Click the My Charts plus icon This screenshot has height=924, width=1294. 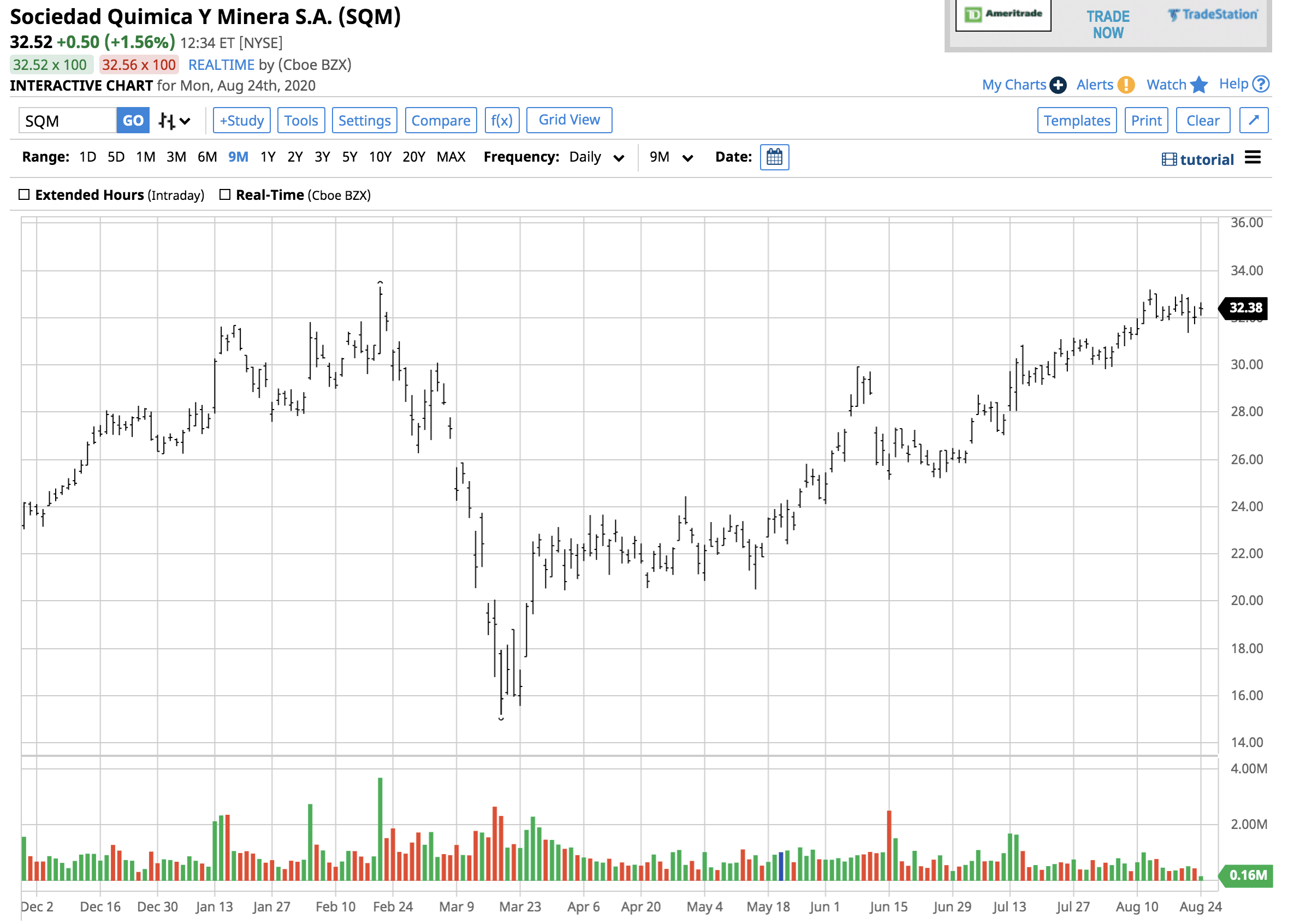1058,85
